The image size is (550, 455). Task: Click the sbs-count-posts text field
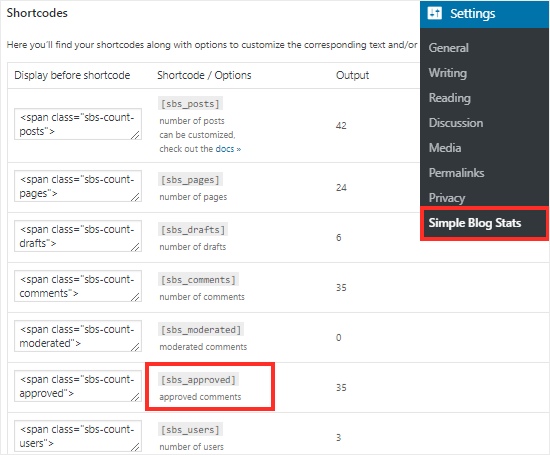[78, 124]
